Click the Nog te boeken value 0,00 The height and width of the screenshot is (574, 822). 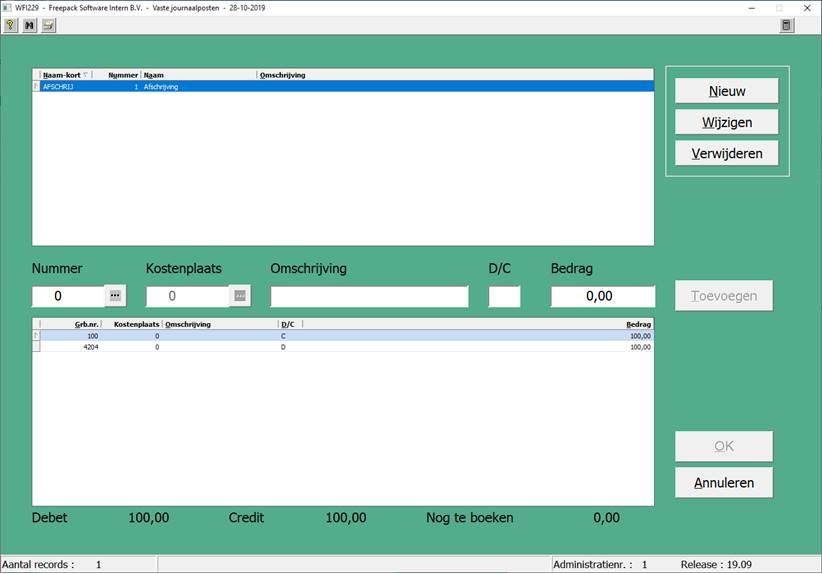tap(607, 518)
